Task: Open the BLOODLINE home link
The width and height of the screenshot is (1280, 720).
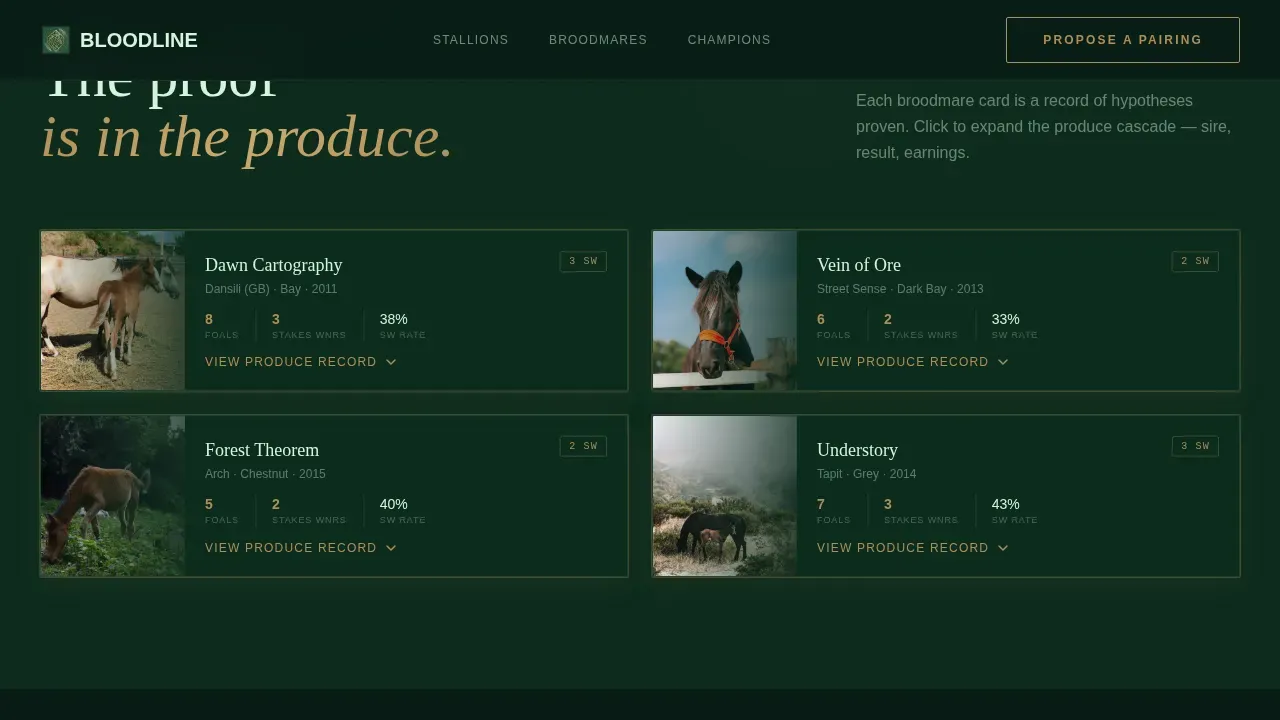Action: (x=120, y=40)
